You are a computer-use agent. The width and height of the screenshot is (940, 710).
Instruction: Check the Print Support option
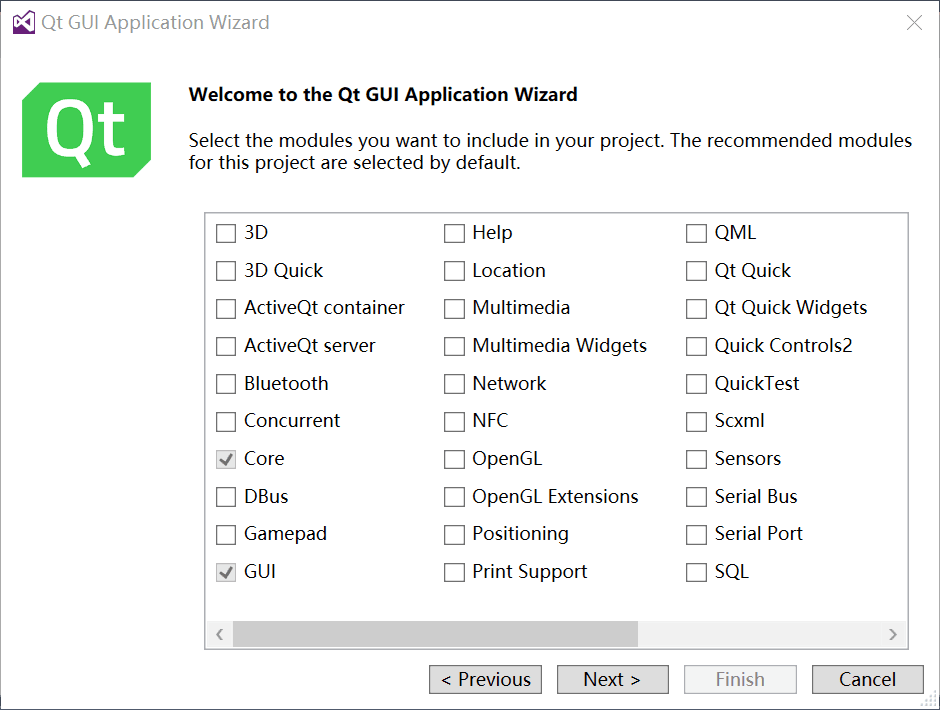coord(455,573)
